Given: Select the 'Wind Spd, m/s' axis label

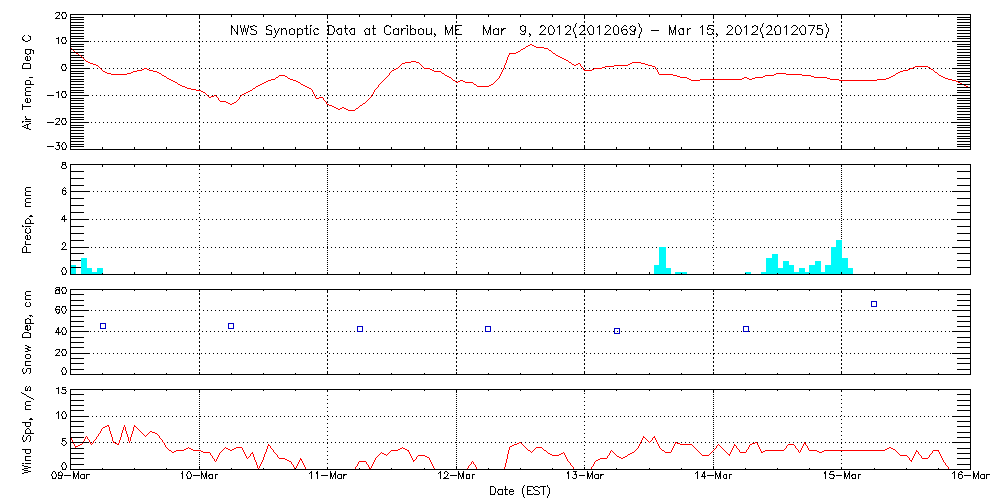Looking at the screenshot, I should point(28,428).
